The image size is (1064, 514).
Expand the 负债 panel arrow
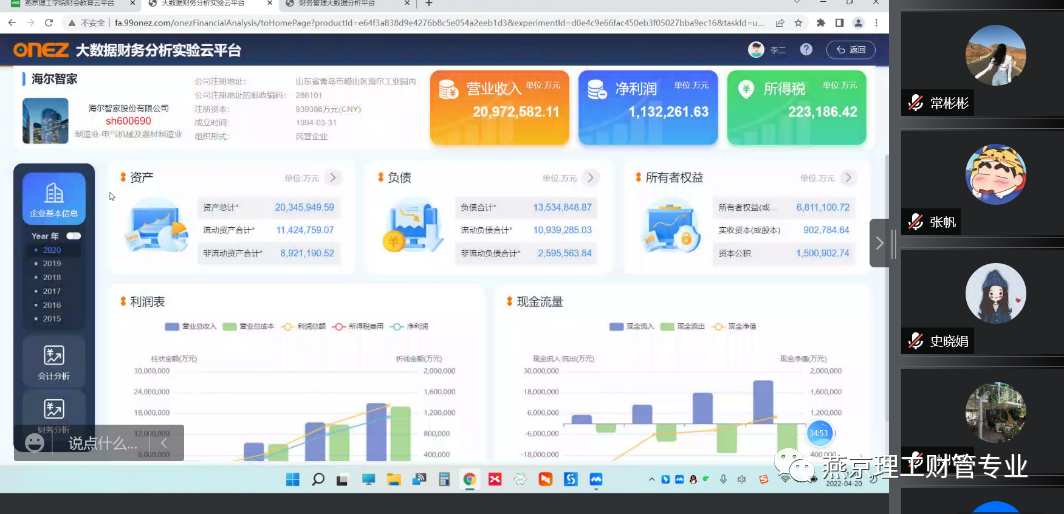coord(591,178)
